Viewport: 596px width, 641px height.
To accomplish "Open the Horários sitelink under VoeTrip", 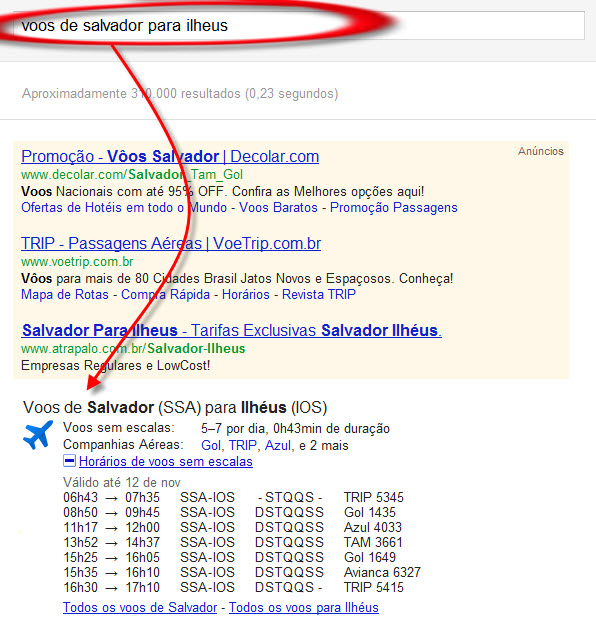I will coord(246,294).
